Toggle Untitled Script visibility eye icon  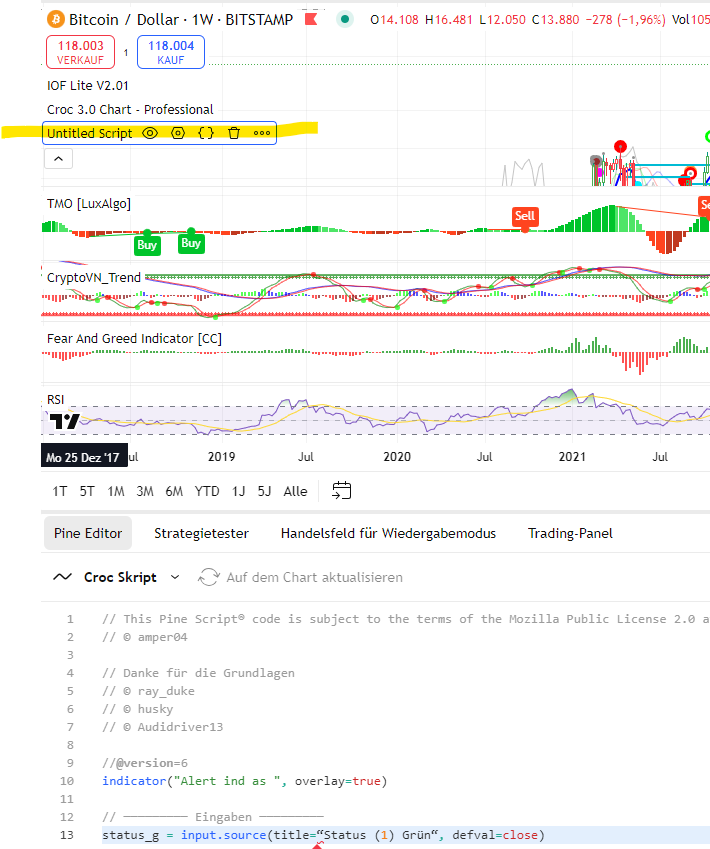[150, 133]
